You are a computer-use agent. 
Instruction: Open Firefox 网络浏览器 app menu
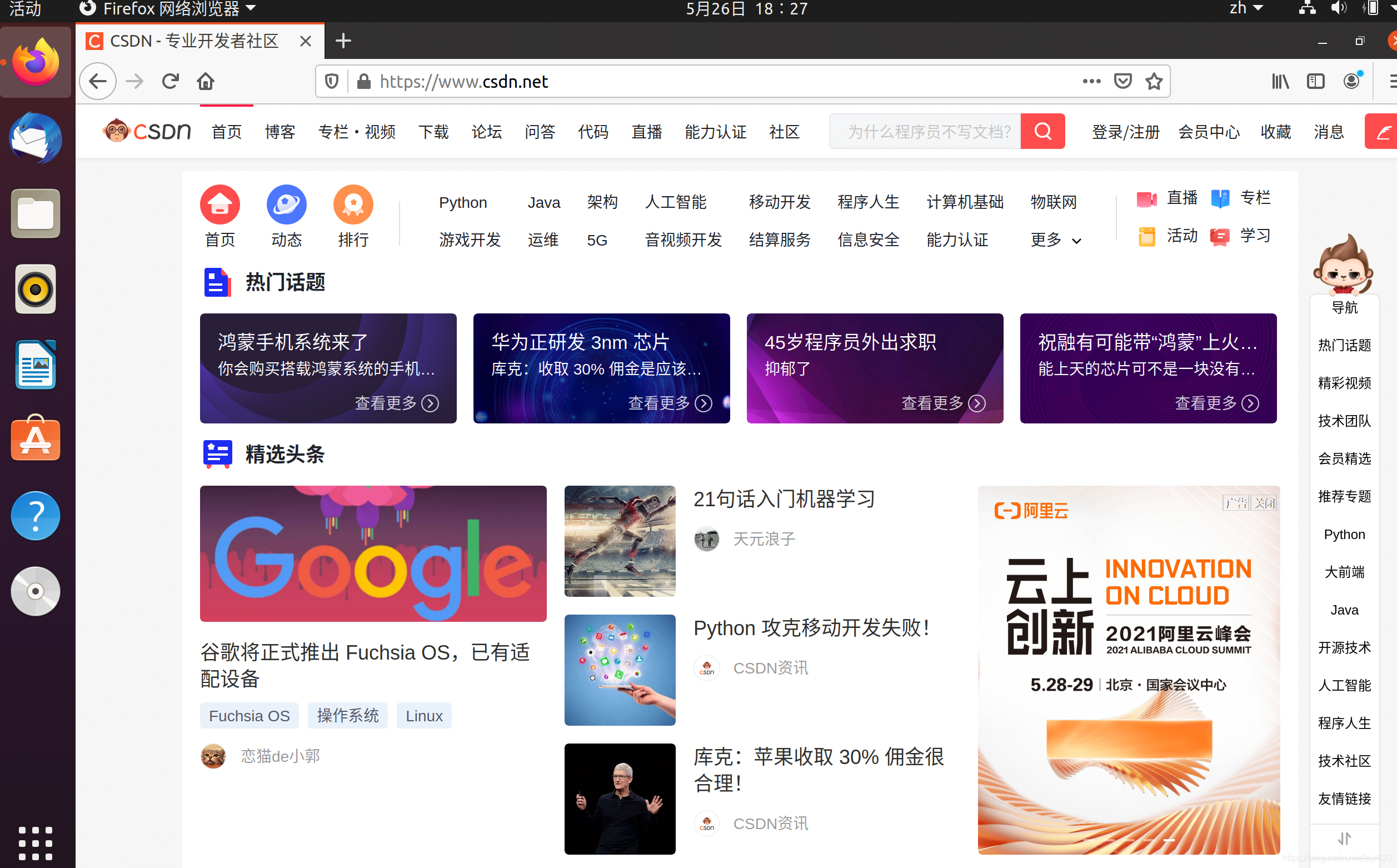[168, 9]
